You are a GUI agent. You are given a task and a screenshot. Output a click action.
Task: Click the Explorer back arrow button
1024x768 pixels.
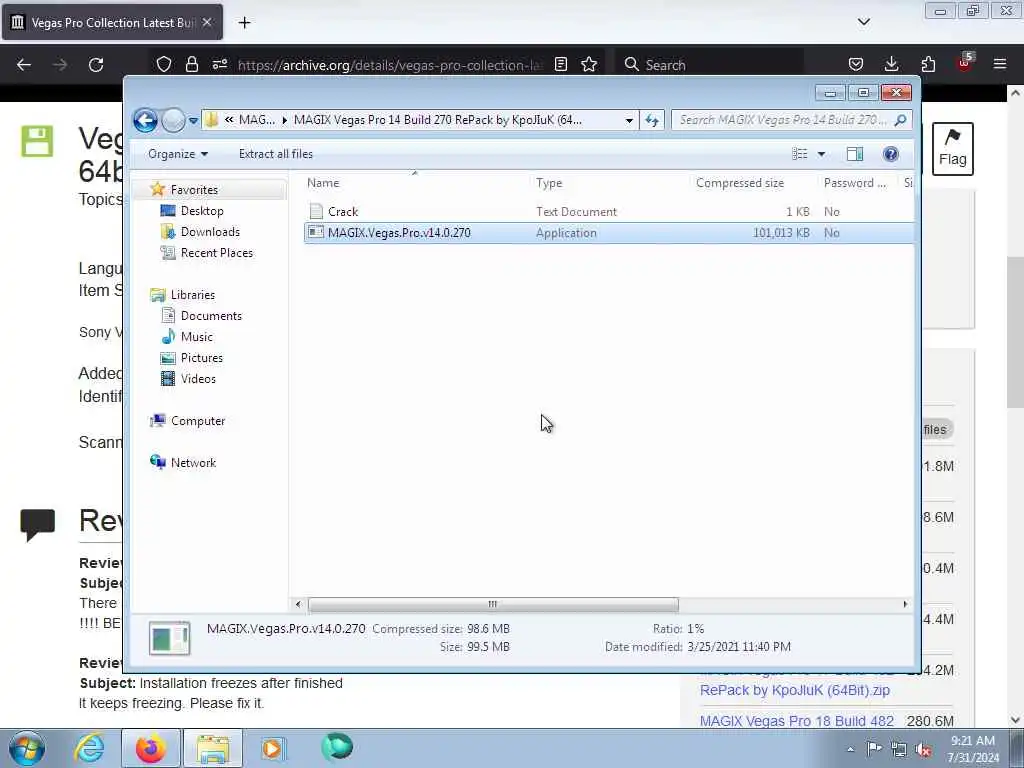[145, 120]
